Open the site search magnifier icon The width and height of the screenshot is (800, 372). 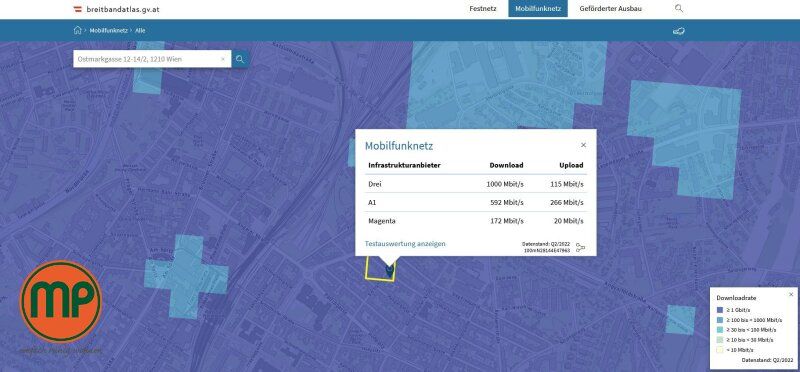click(x=679, y=8)
